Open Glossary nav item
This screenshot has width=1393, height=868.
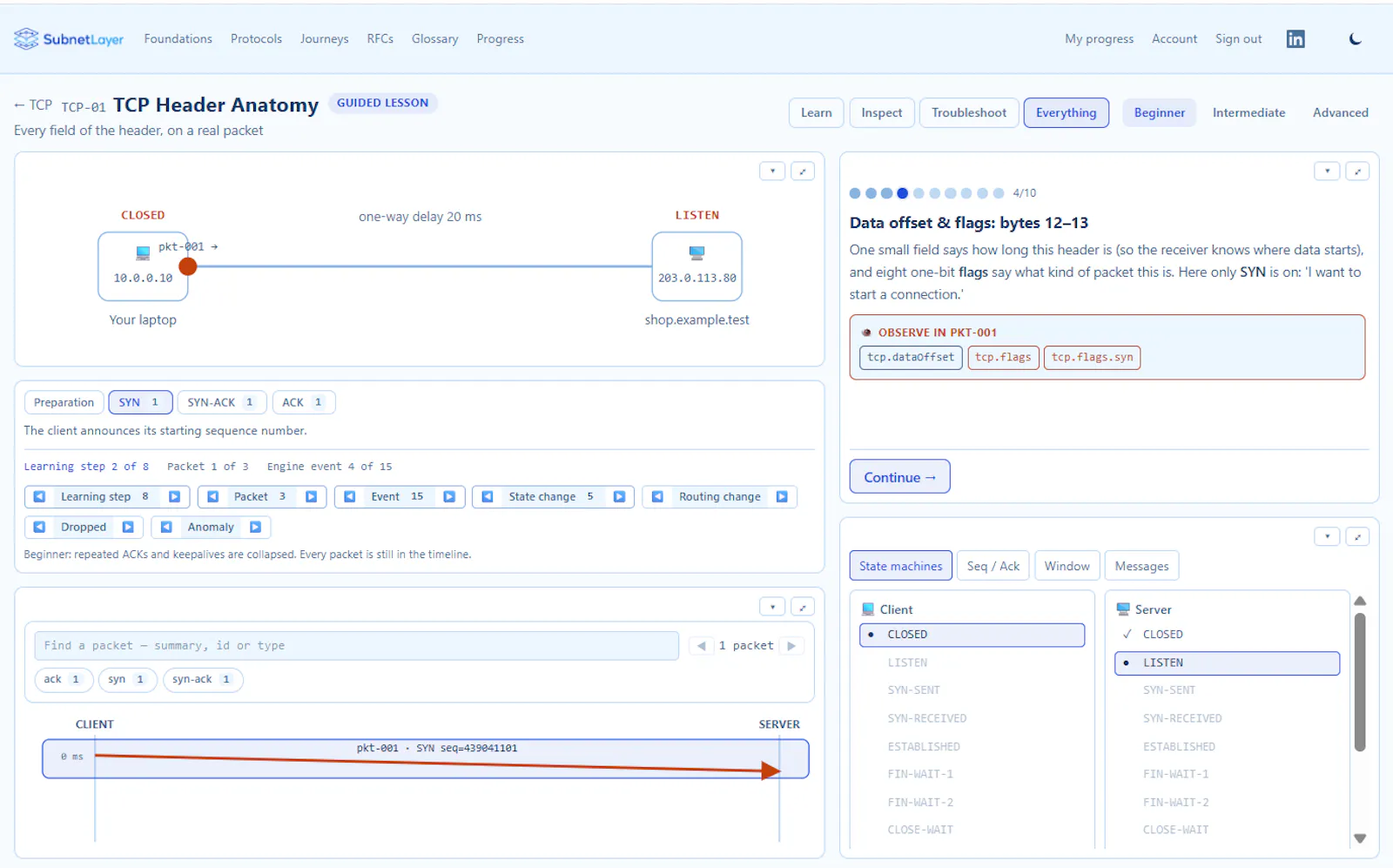coord(434,39)
